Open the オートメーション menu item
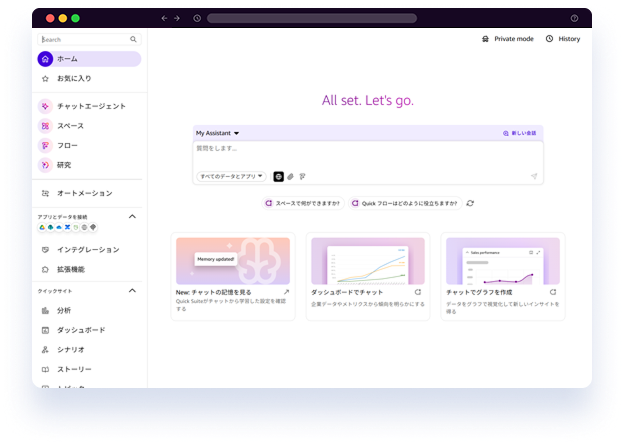 pyautogui.click(x=84, y=193)
